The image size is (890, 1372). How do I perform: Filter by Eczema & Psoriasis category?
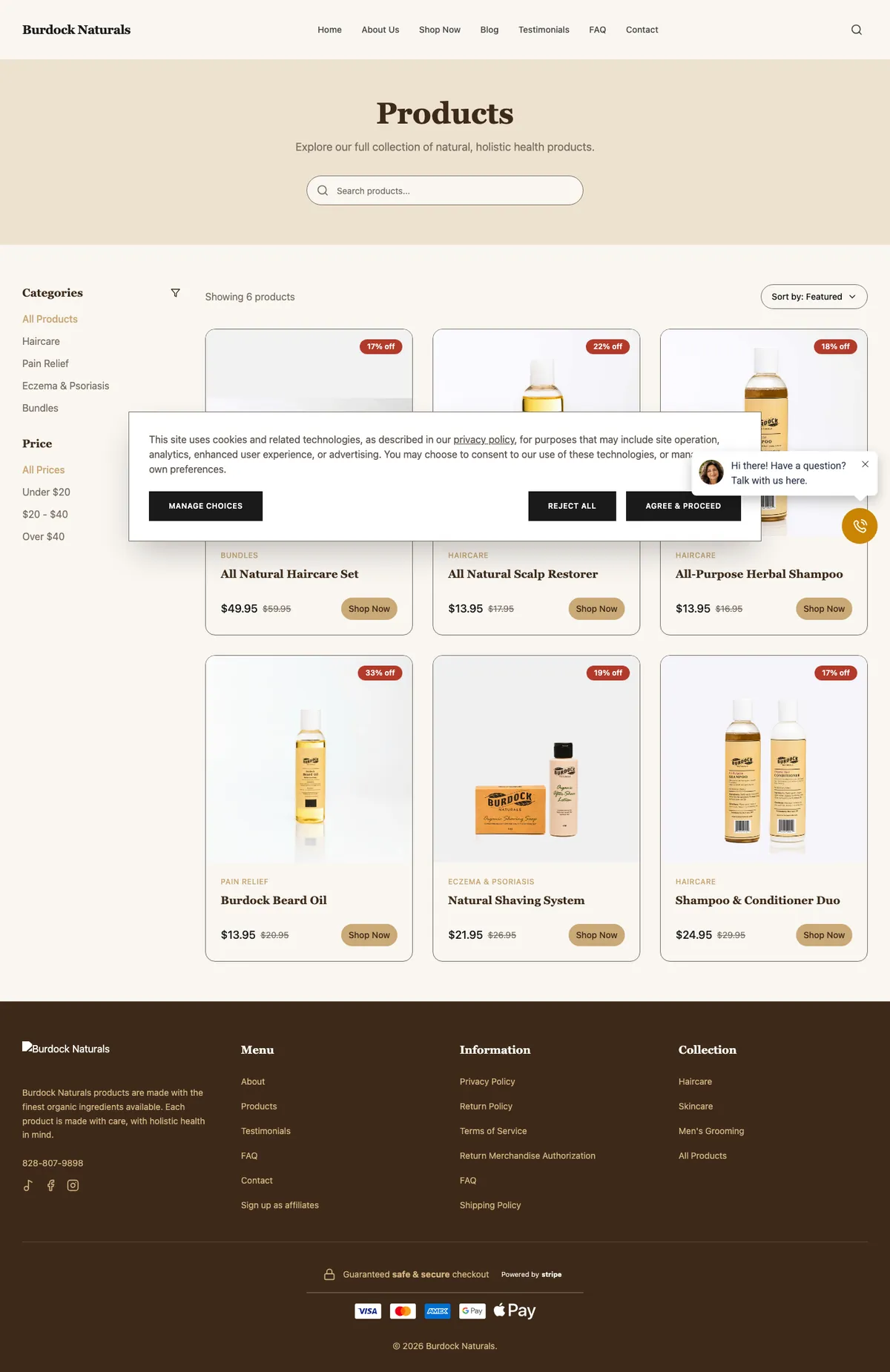[x=65, y=386]
